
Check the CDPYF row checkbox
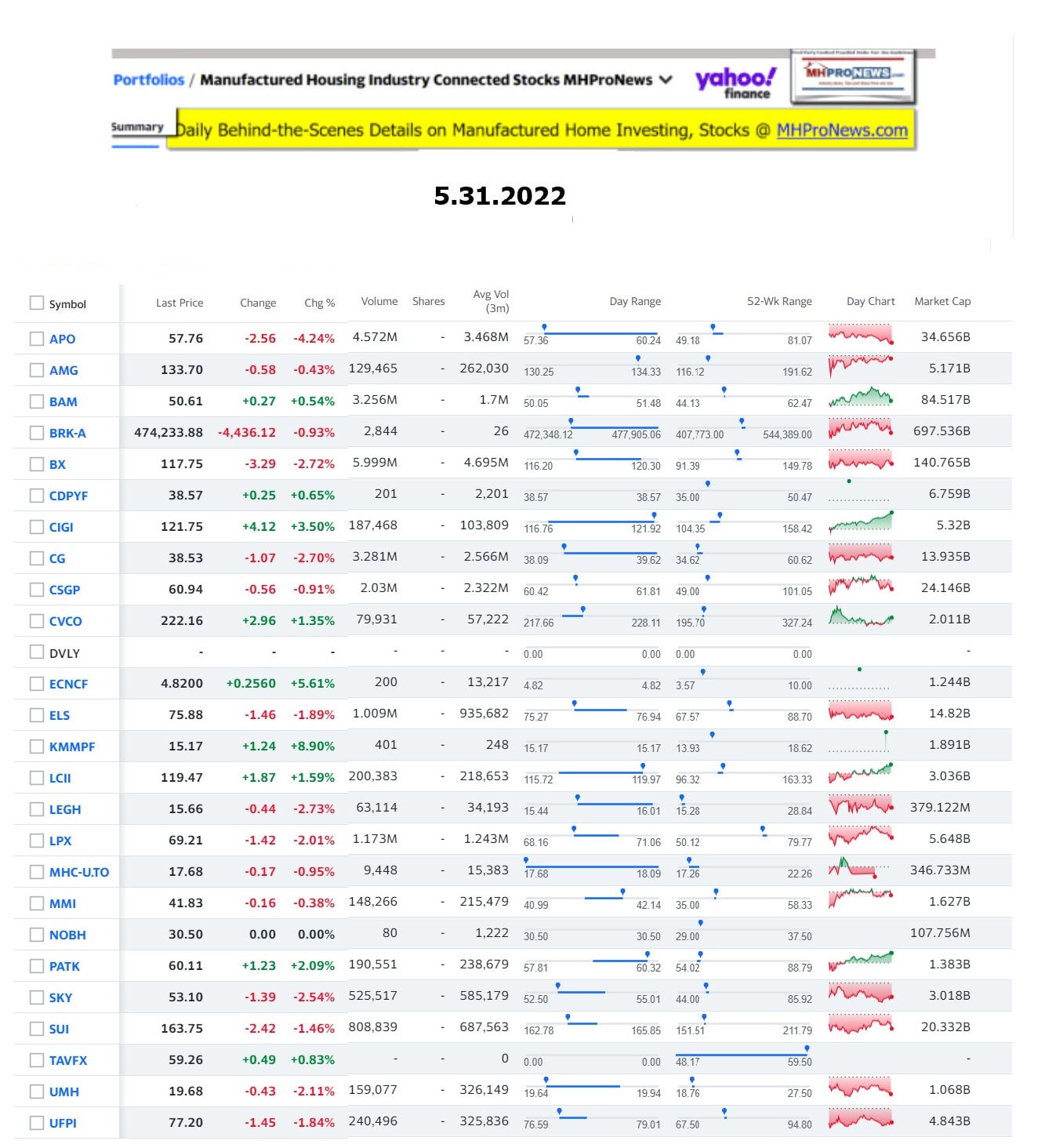click(36, 496)
